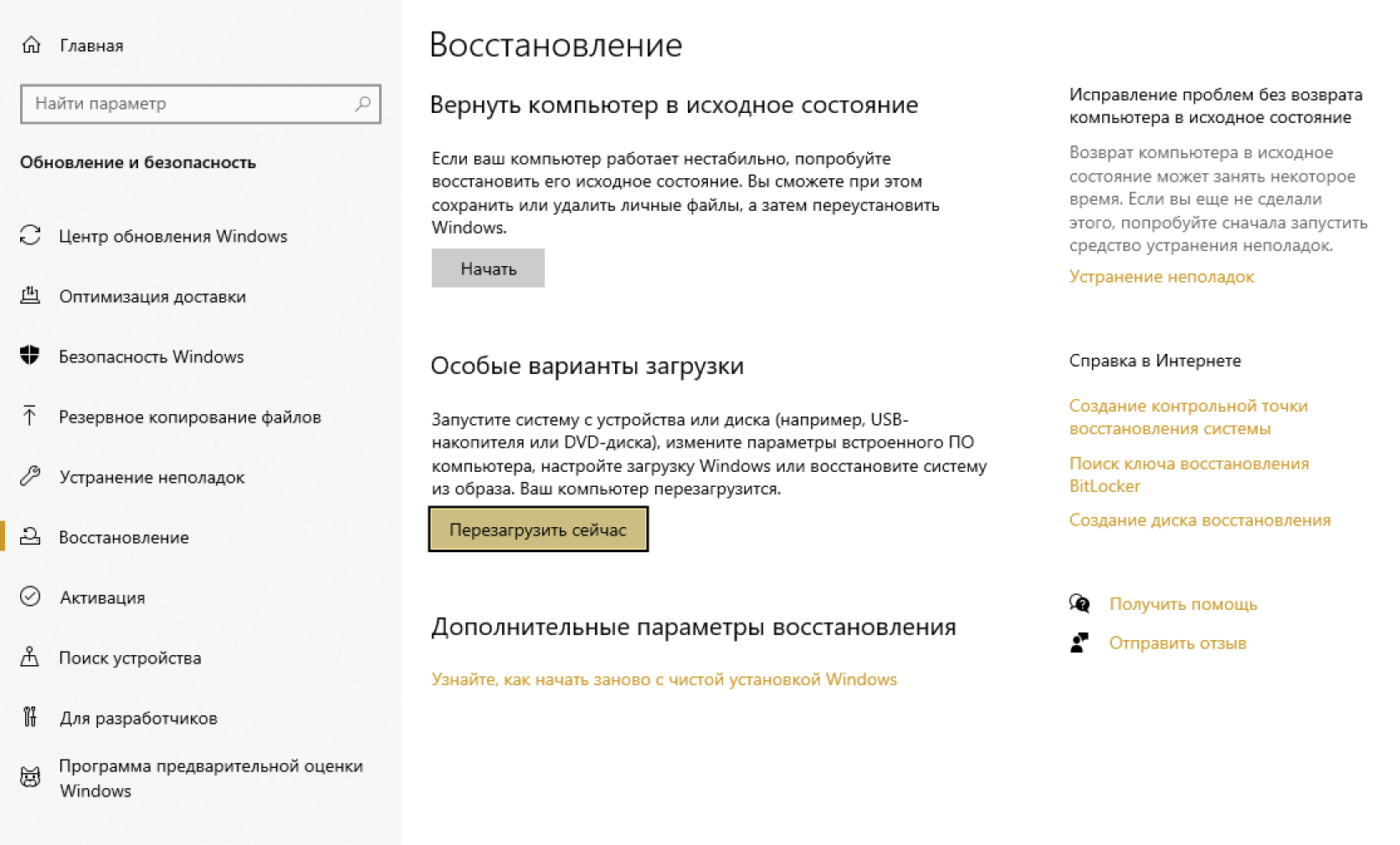Click the developer tools icon
The width and height of the screenshot is (1400, 845).
(30, 717)
